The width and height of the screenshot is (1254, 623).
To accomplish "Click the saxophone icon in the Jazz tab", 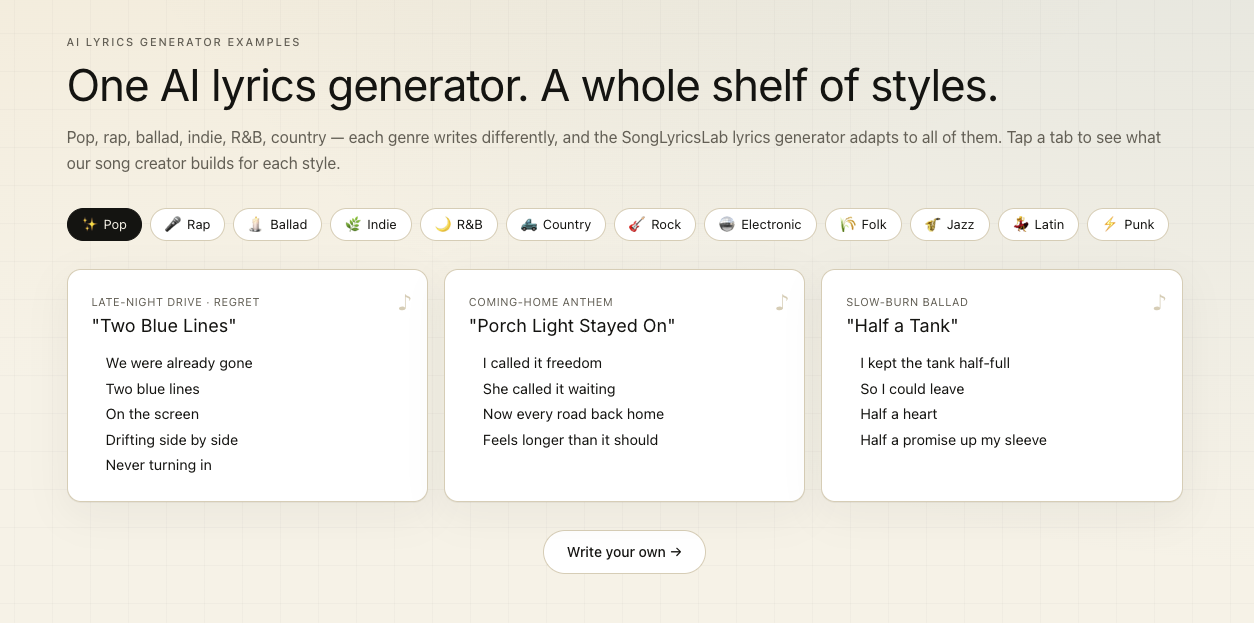I will (932, 225).
